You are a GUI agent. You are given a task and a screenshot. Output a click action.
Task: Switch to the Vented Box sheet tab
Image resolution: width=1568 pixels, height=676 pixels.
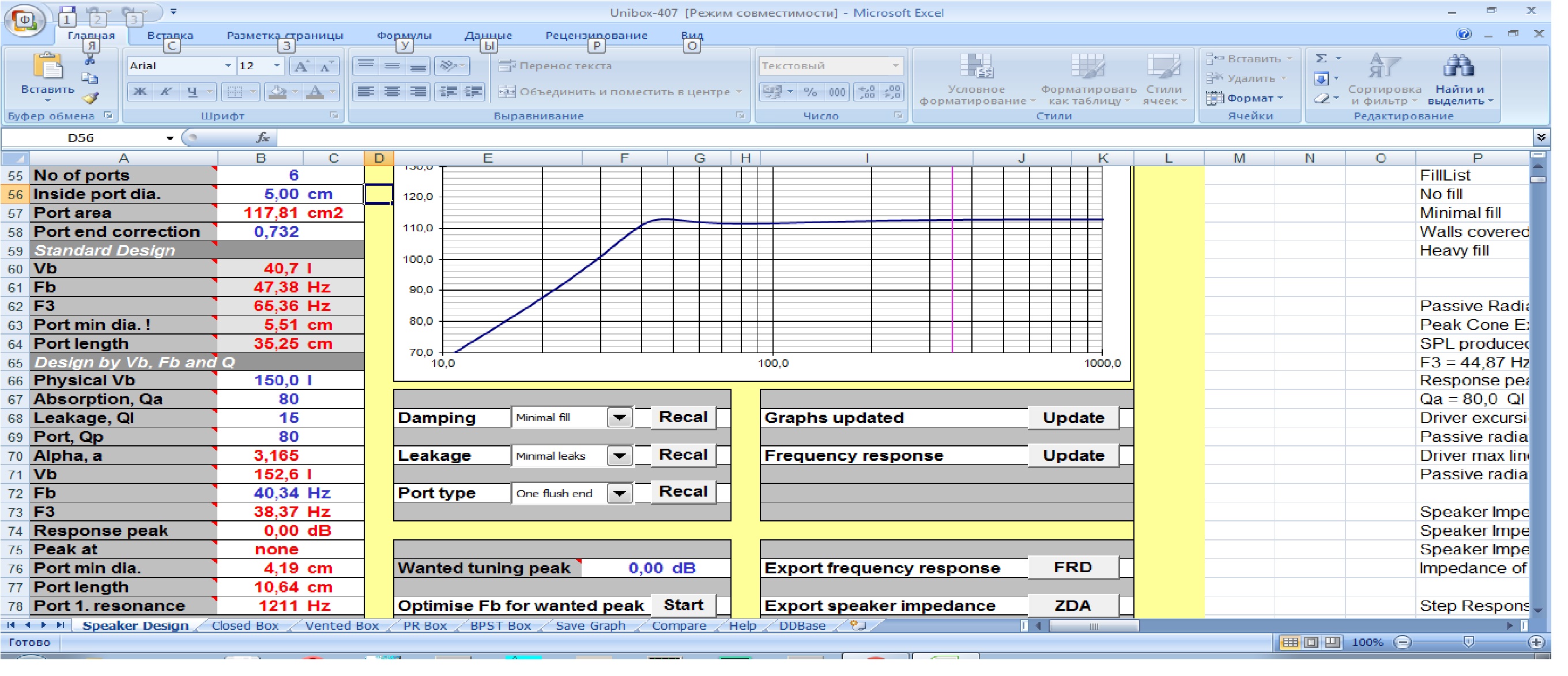[x=341, y=625]
